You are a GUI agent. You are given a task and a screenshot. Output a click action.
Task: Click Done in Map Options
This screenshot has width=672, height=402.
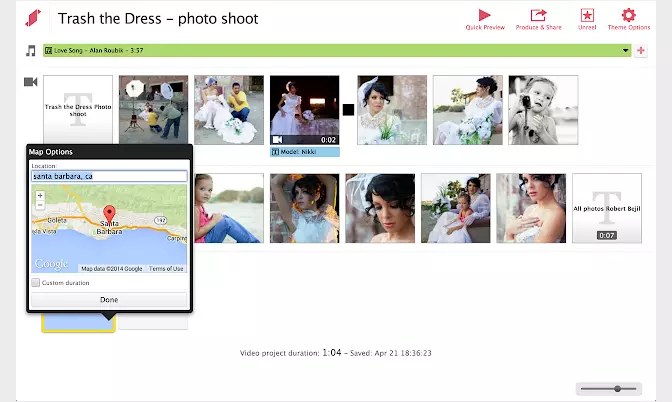109,300
